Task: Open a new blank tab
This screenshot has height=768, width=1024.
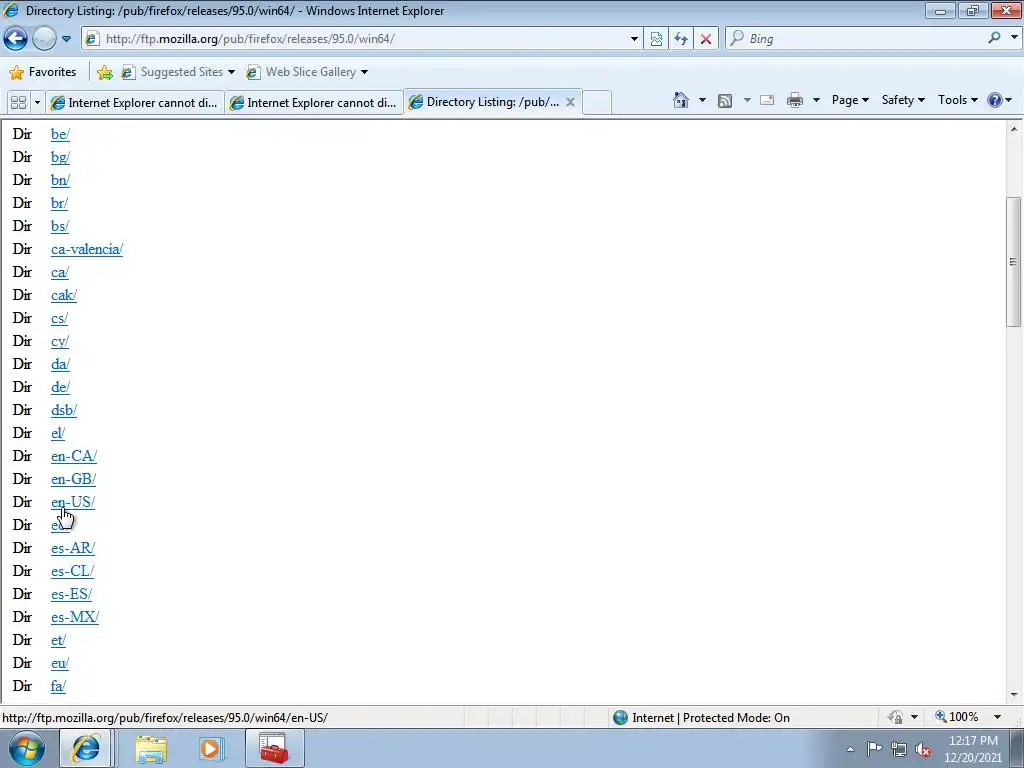Action: pyautogui.click(x=596, y=103)
